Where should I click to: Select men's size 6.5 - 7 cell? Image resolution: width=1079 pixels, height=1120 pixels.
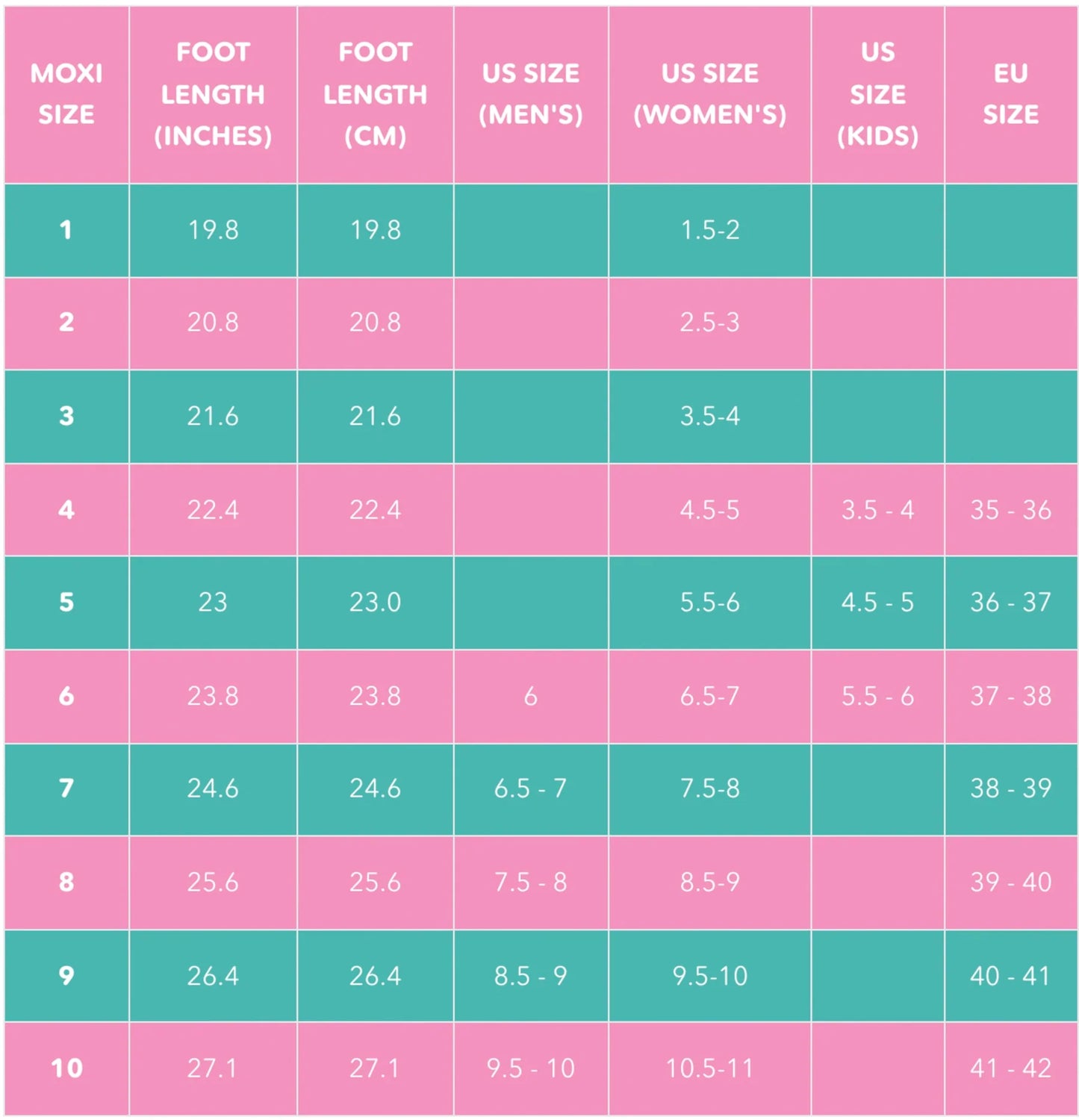tap(530, 788)
